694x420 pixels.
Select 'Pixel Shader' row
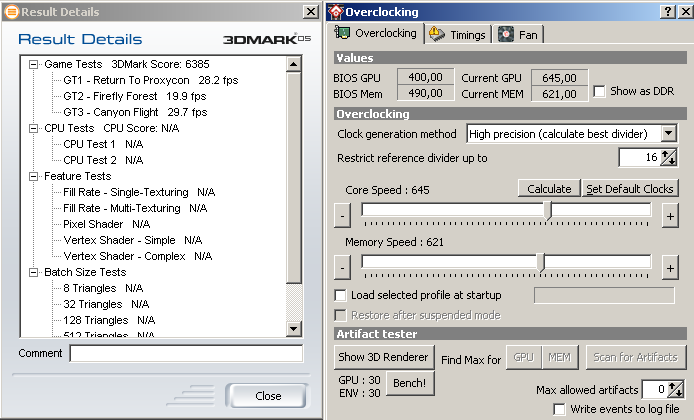(107, 224)
